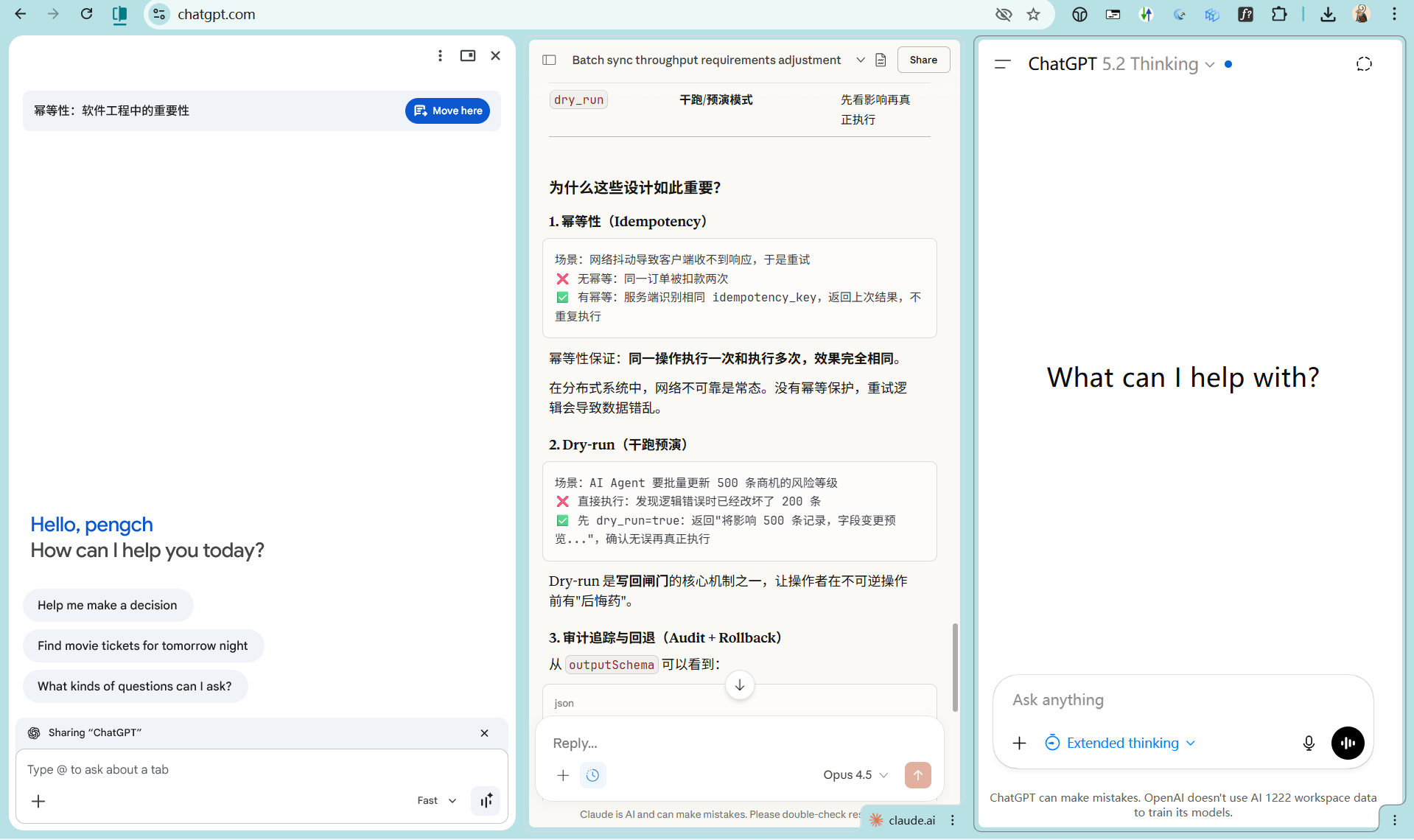Click the microphone dictation icon
This screenshot has width=1414, height=840.
1308,743
